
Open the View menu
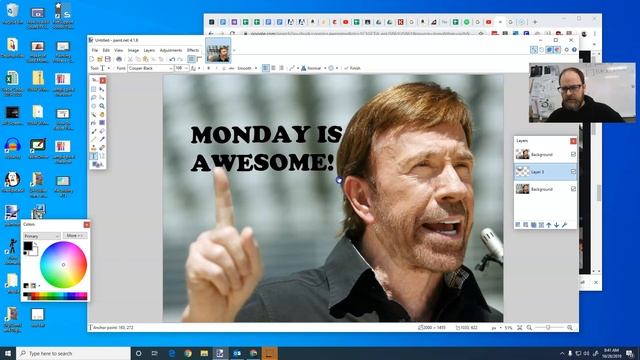(x=118, y=50)
